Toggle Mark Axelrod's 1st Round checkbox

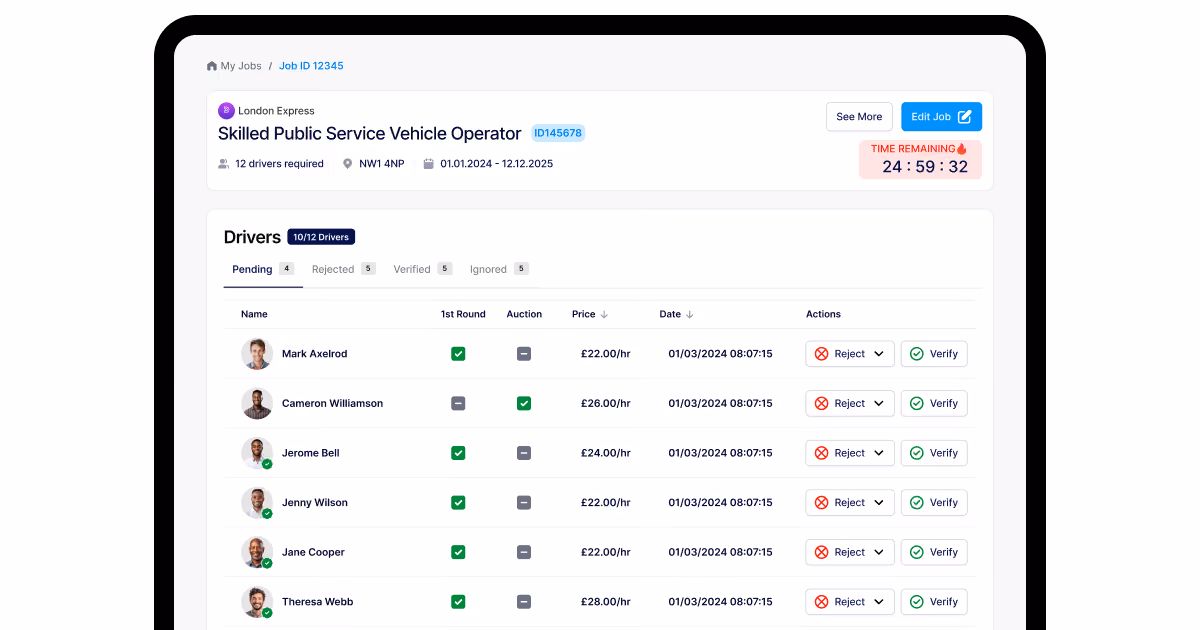(x=458, y=354)
